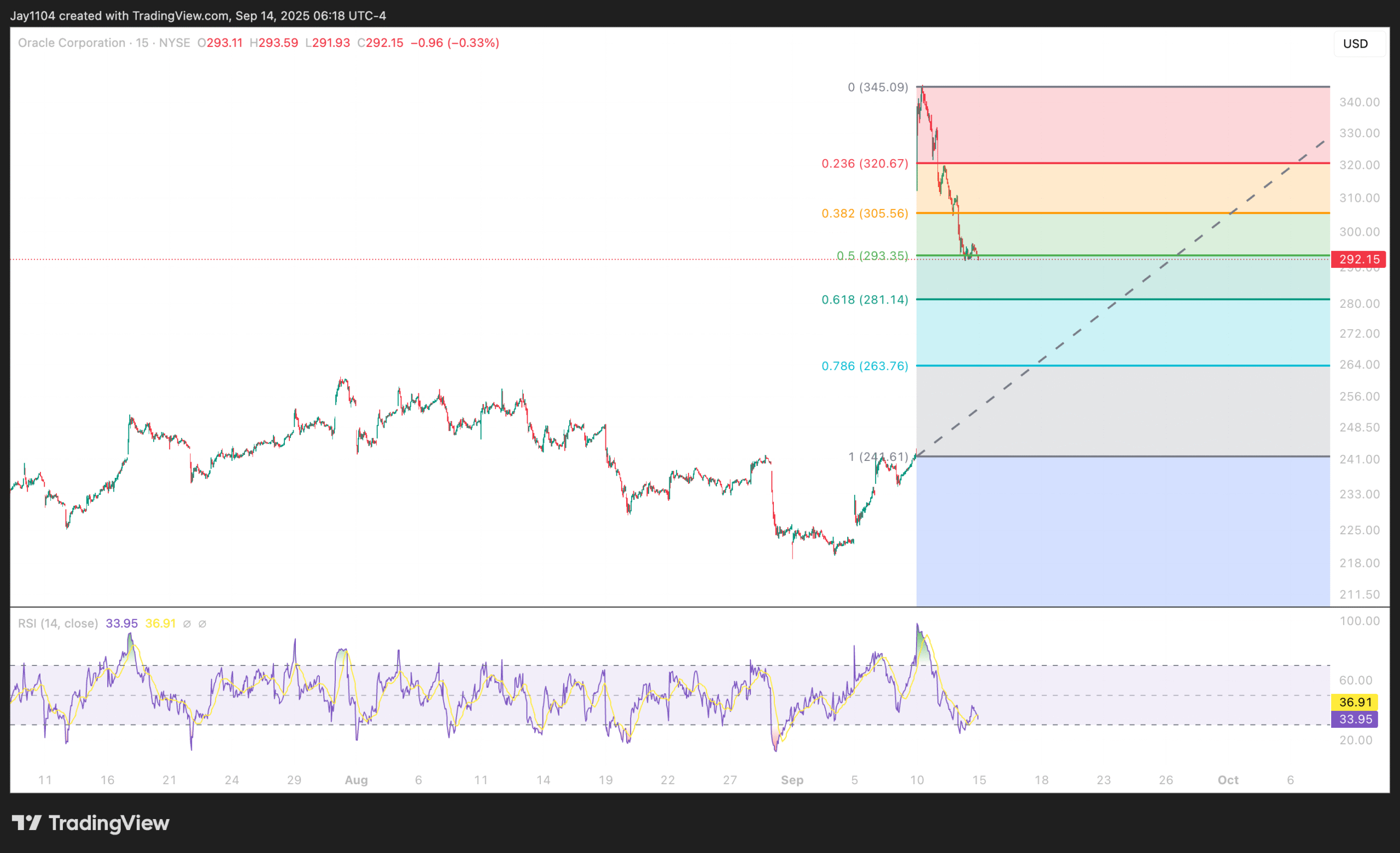Click the purple 33.95 RSI value tag
Screen dimensions: 1400x853
pos(1355,720)
